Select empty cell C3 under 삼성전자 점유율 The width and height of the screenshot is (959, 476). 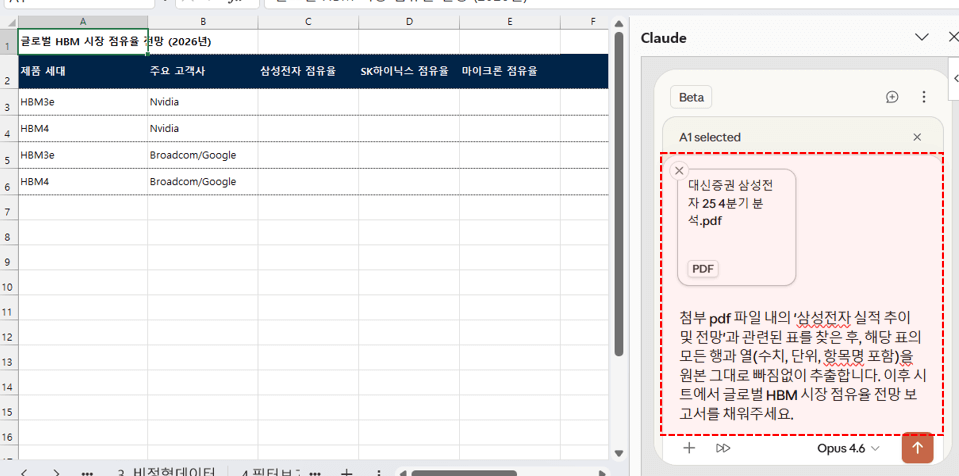(308, 102)
